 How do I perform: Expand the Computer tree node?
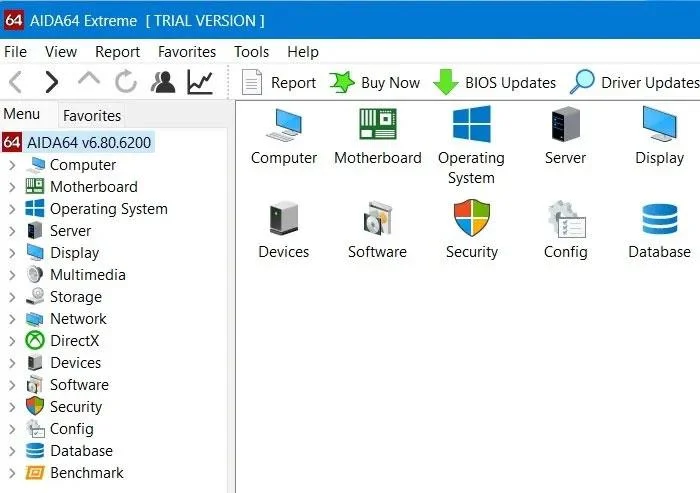12,165
